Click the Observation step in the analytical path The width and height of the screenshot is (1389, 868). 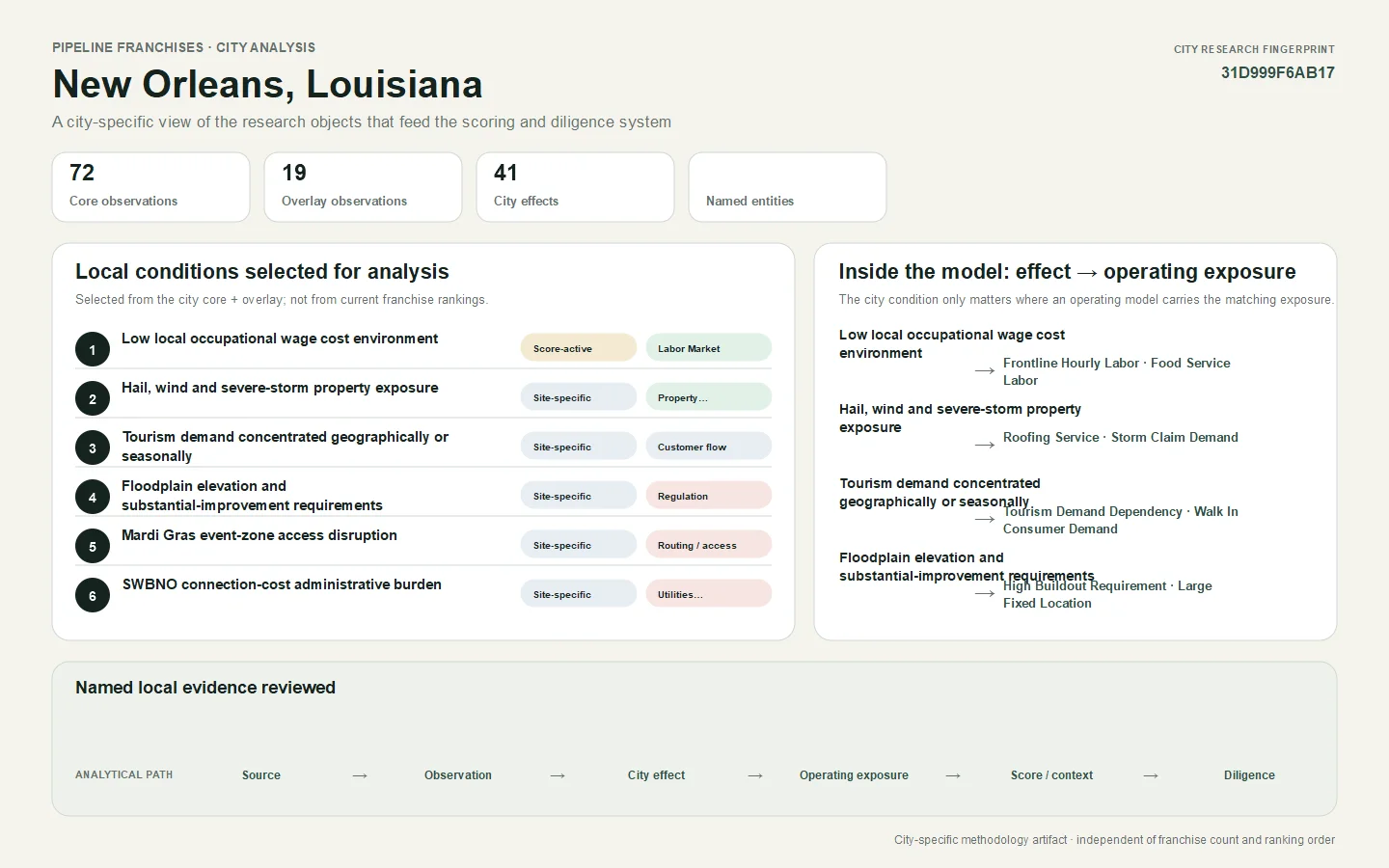[x=458, y=775]
